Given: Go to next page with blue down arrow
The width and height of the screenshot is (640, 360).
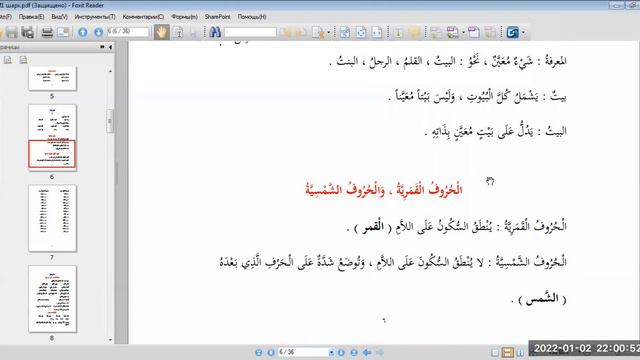Looking at the screenshot, I should (x=98, y=32).
